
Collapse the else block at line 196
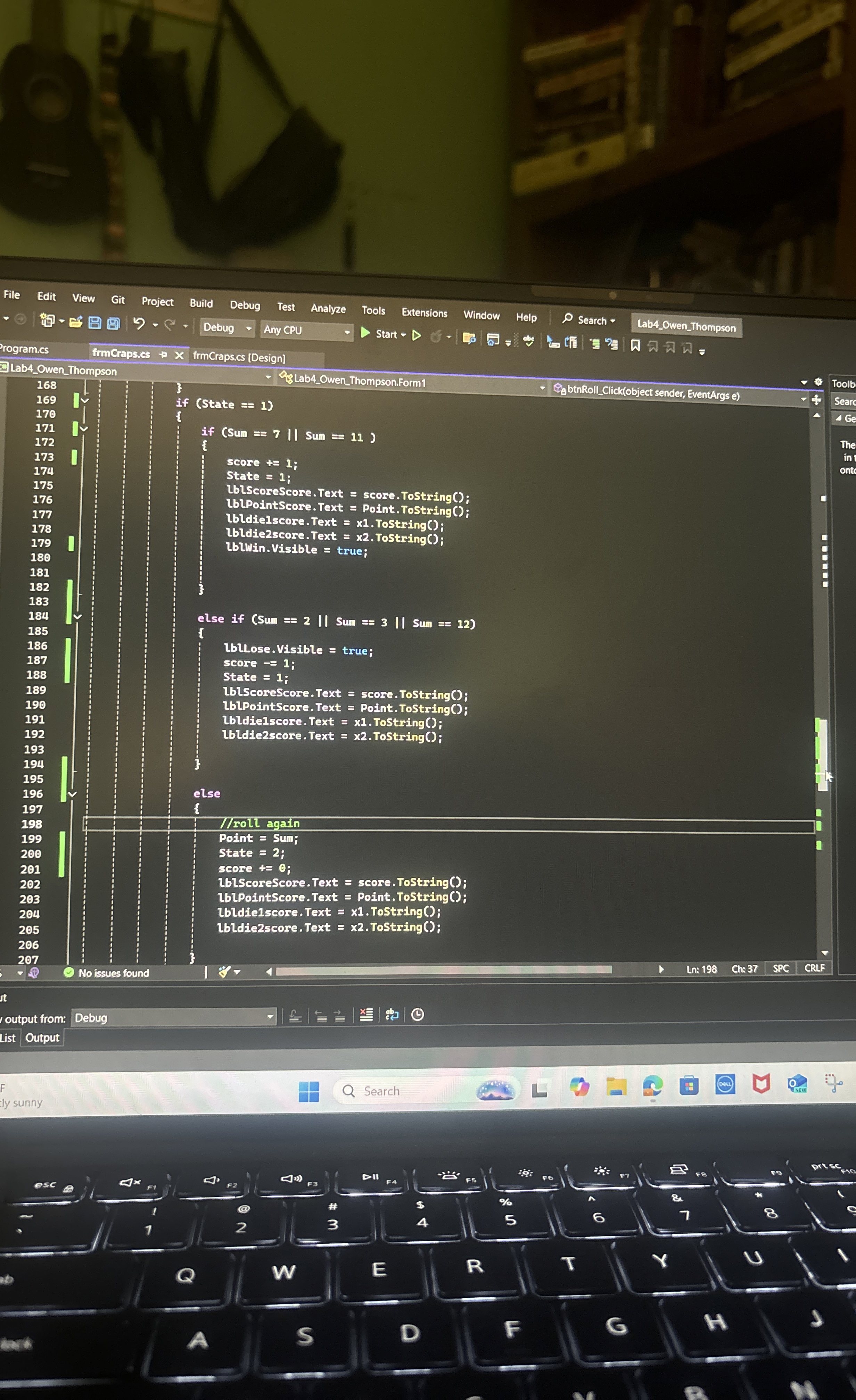click(73, 794)
